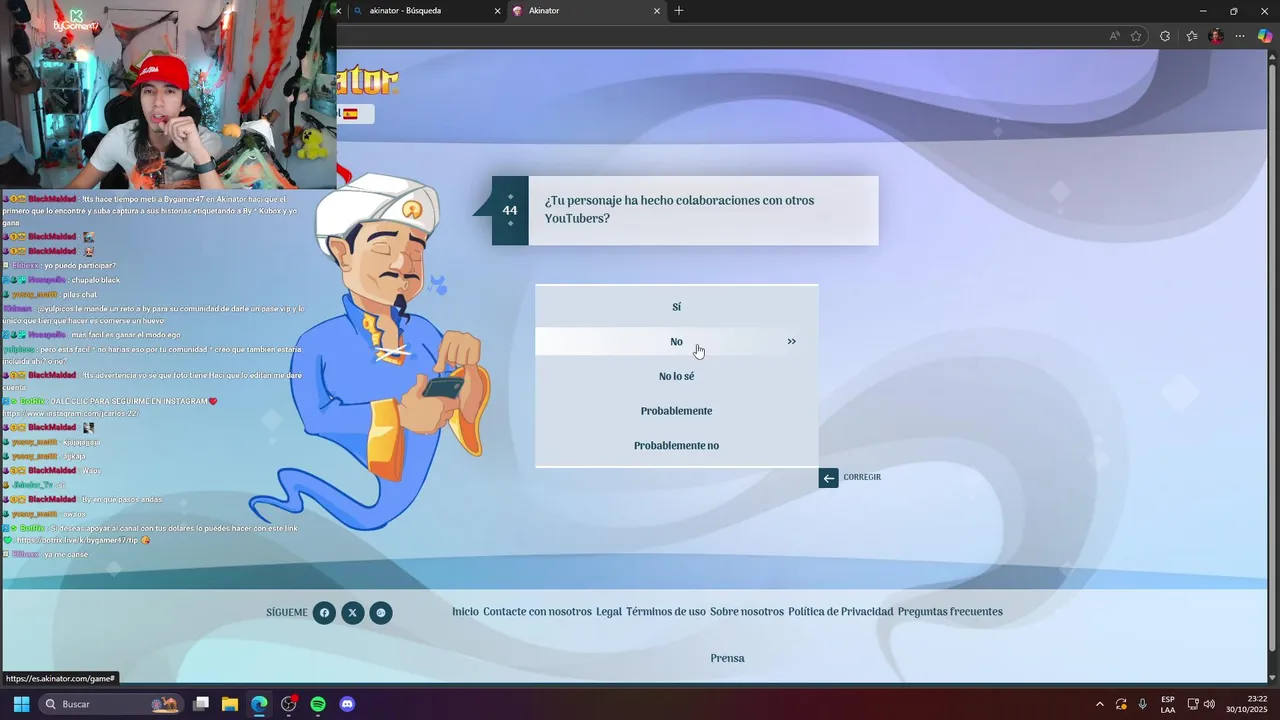Screen dimensions: 1280x720
Task: Click the Akinator logo
Action: click(x=368, y=79)
